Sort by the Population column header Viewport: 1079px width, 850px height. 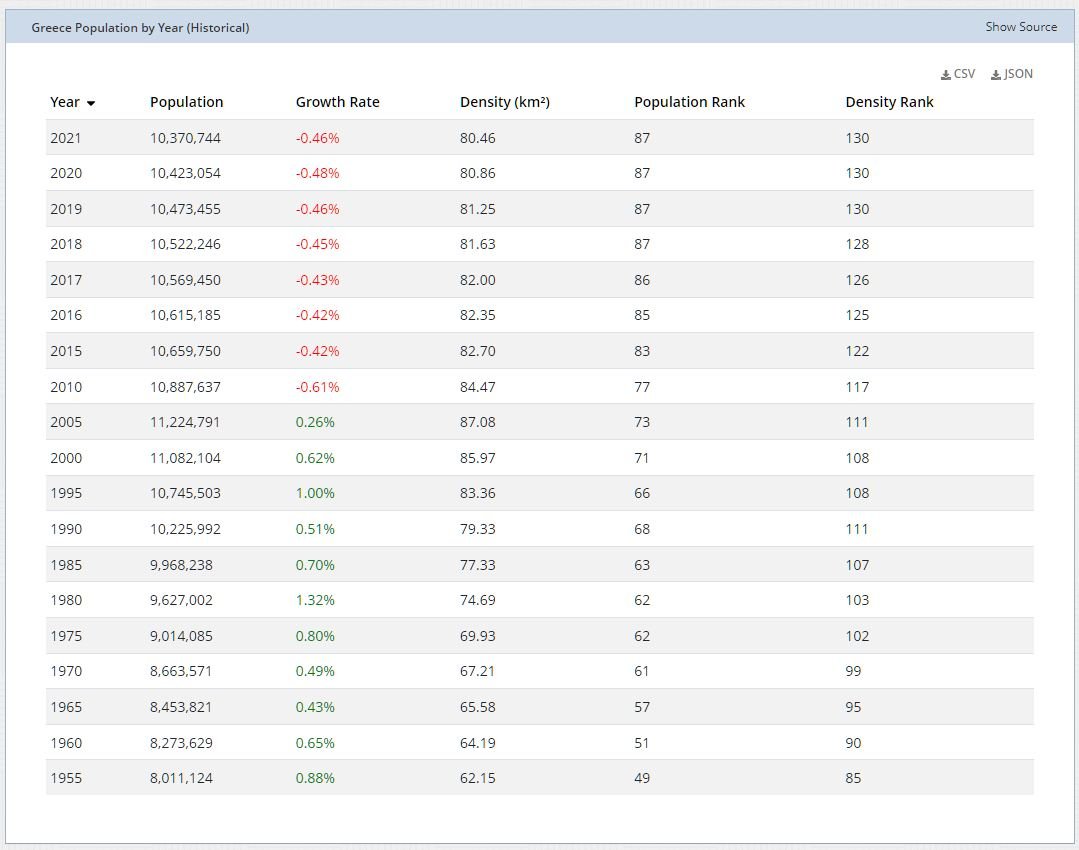coord(186,102)
